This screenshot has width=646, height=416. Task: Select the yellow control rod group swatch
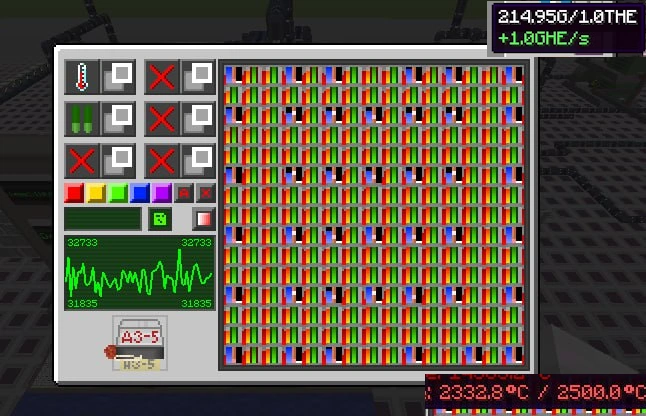(96, 193)
